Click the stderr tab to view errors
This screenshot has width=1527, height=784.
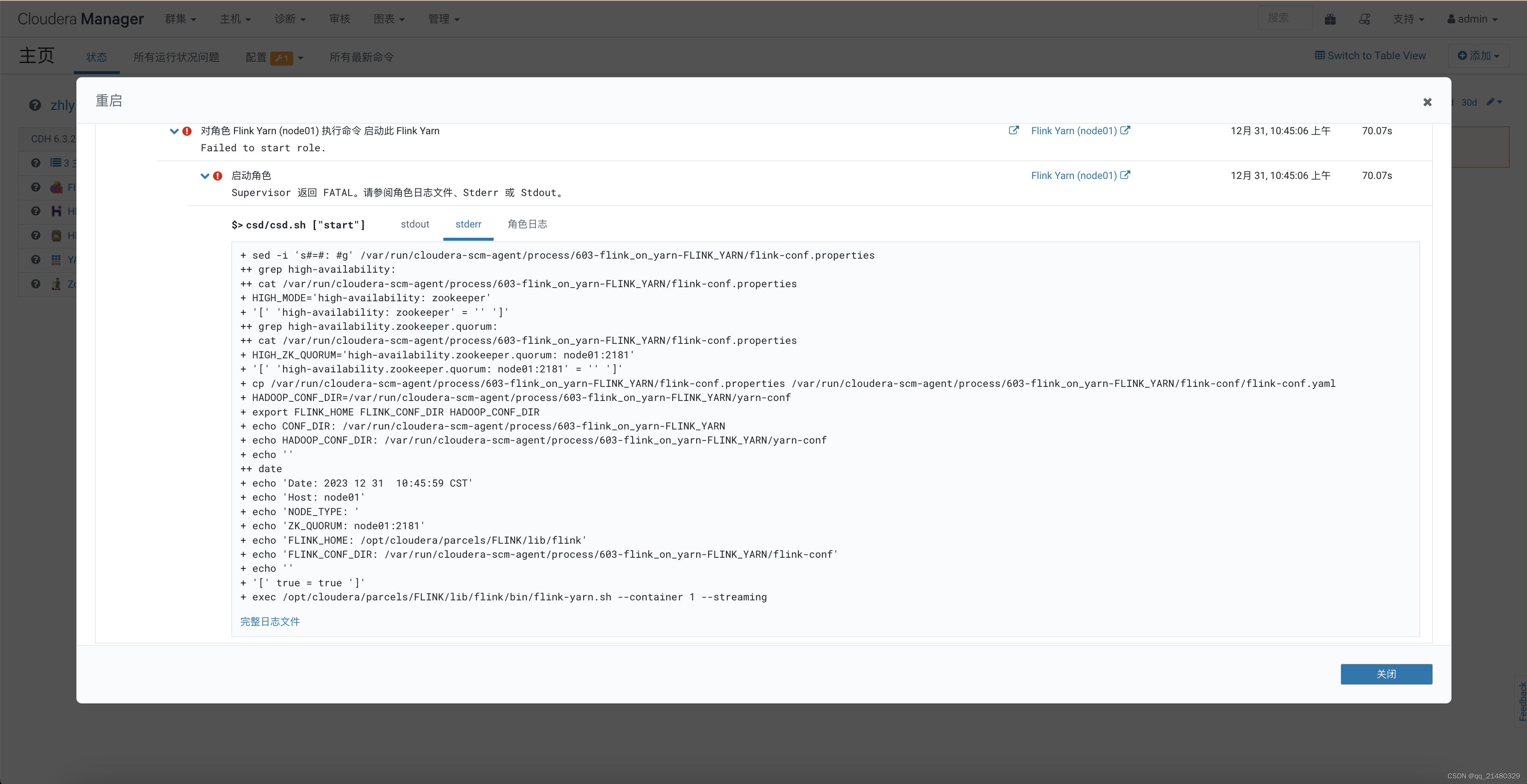(x=467, y=223)
